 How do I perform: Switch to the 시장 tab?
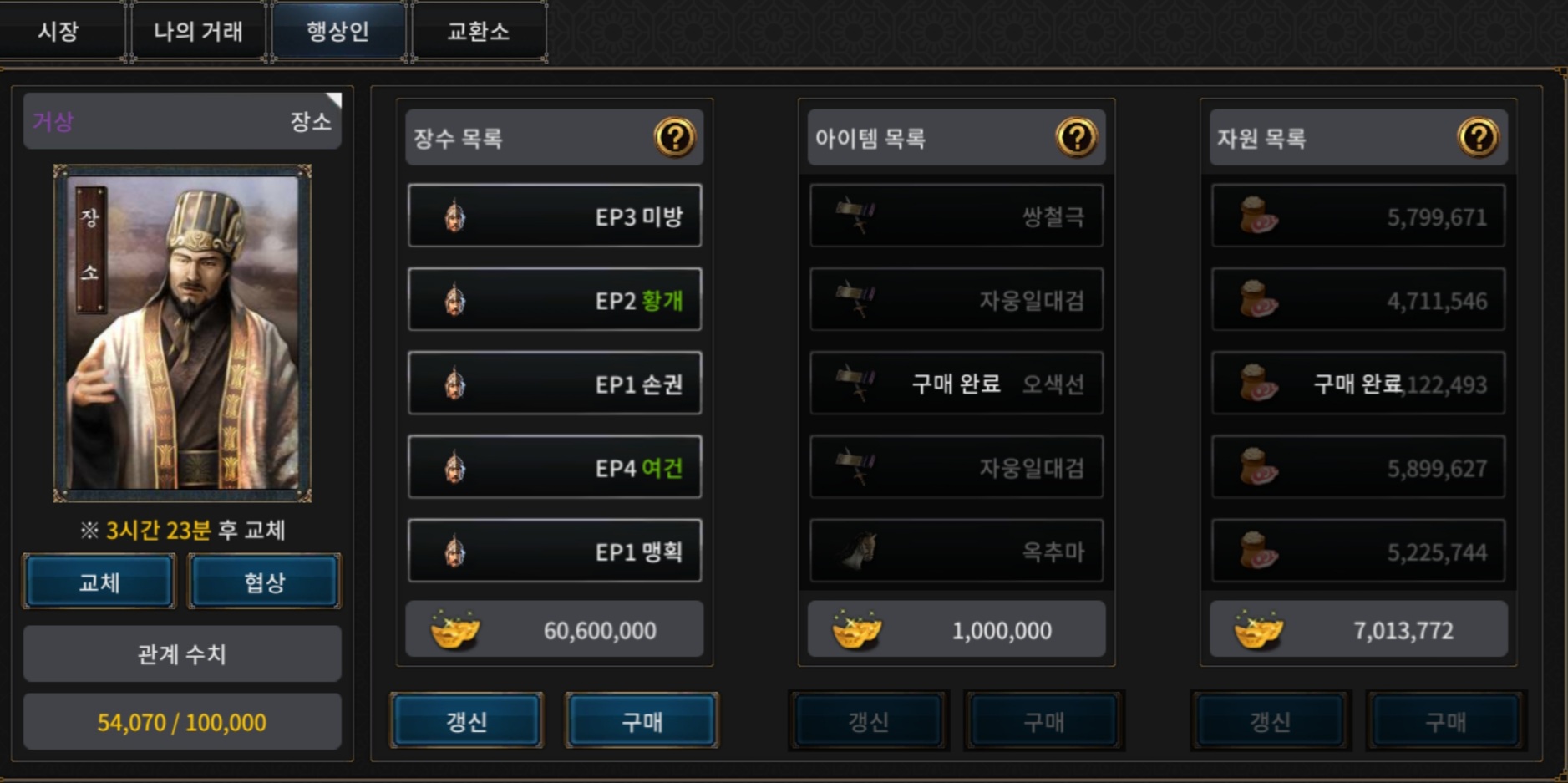coord(60,31)
